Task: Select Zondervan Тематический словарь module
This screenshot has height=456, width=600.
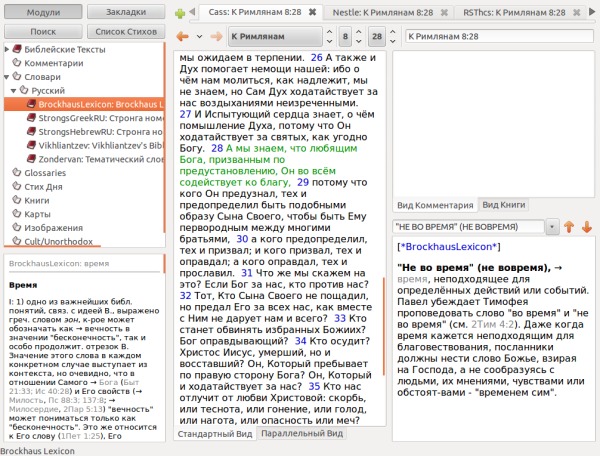Action: pyautogui.click(x=100, y=159)
